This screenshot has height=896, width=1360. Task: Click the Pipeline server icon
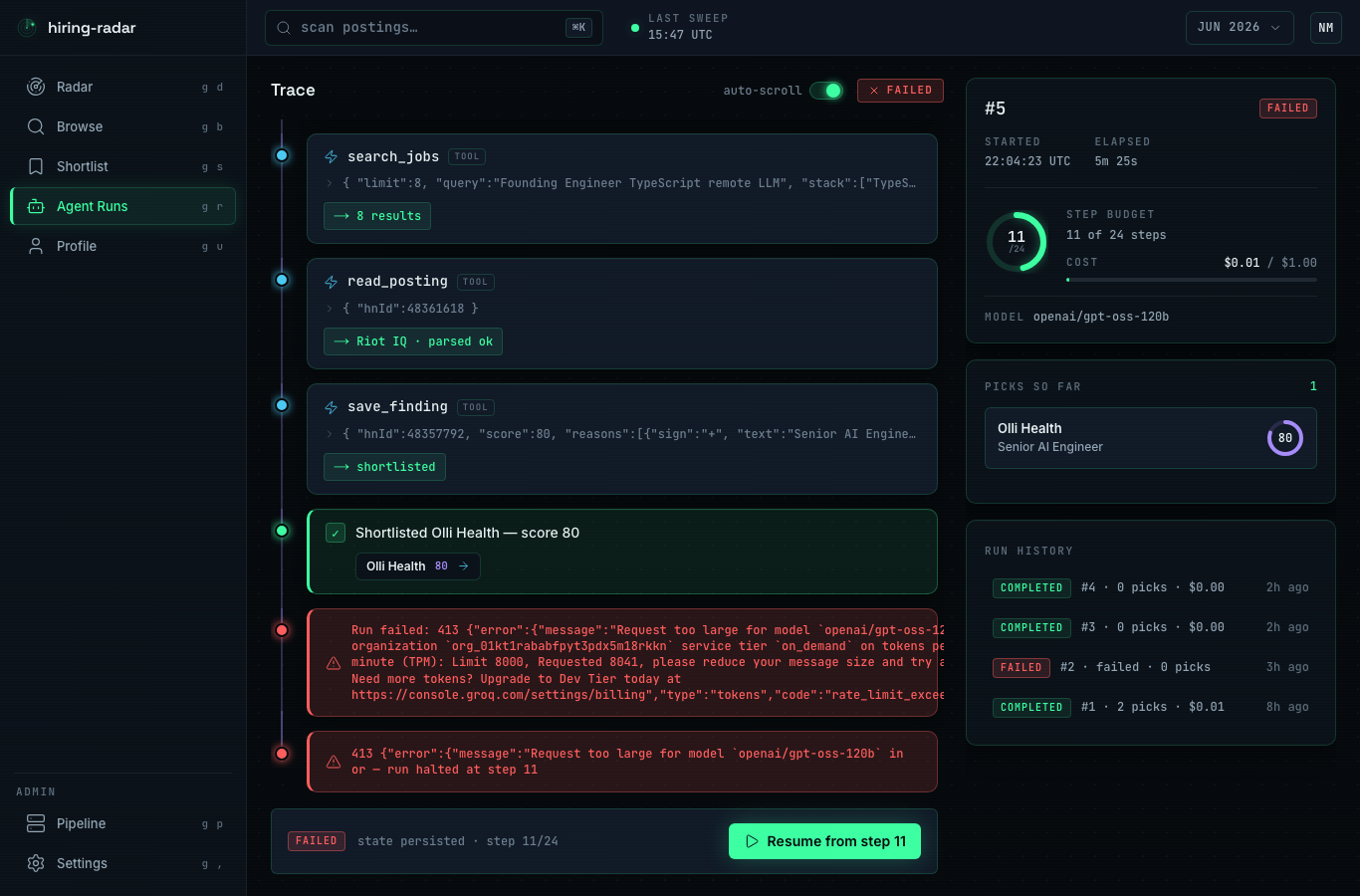click(x=36, y=823)
